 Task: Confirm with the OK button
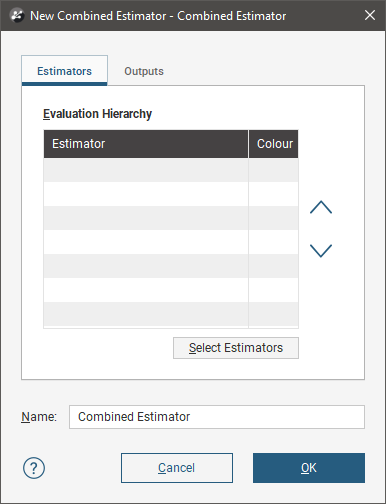click(x=309, y=468)
